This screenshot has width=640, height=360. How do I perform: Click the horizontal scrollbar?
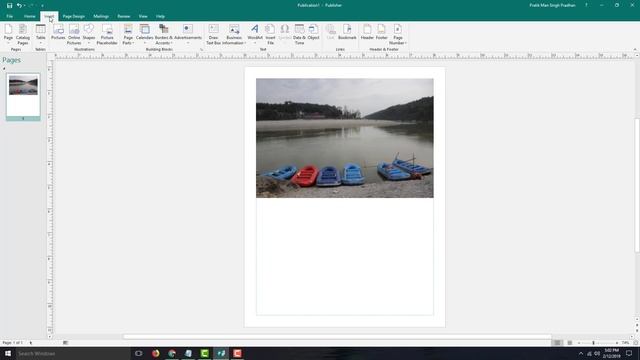(337, 337)
